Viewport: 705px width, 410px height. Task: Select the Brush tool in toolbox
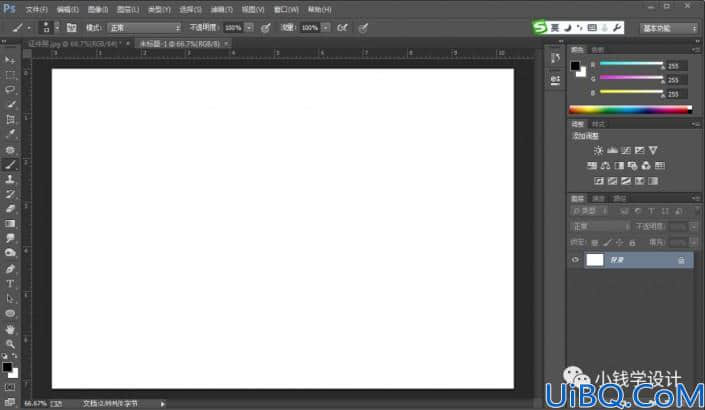point(10,165)
